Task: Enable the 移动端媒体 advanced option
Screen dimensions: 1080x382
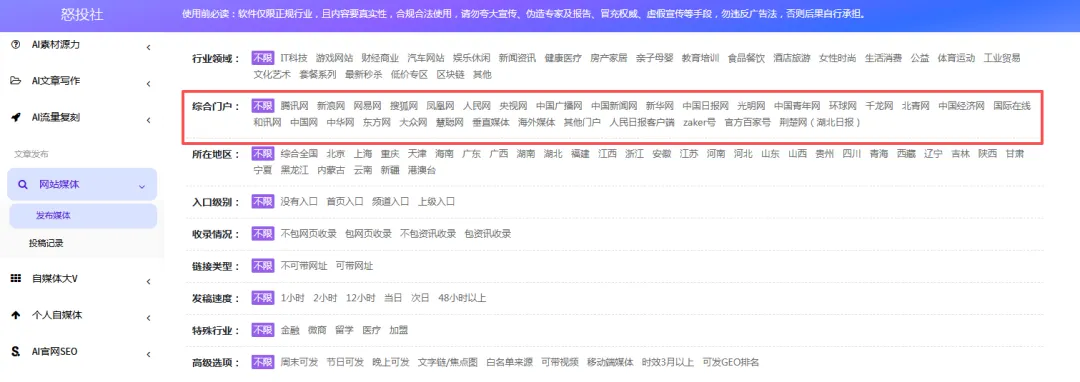Action: point(610,362)
